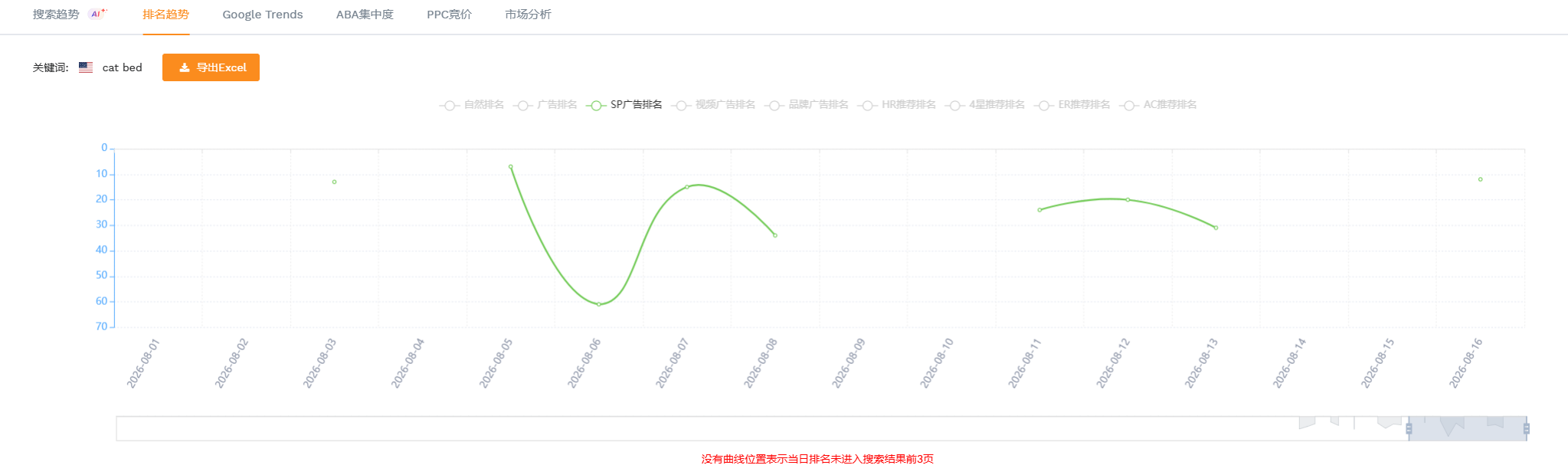
Task: Toggle 广告排名 legend series
Action: 545,105
